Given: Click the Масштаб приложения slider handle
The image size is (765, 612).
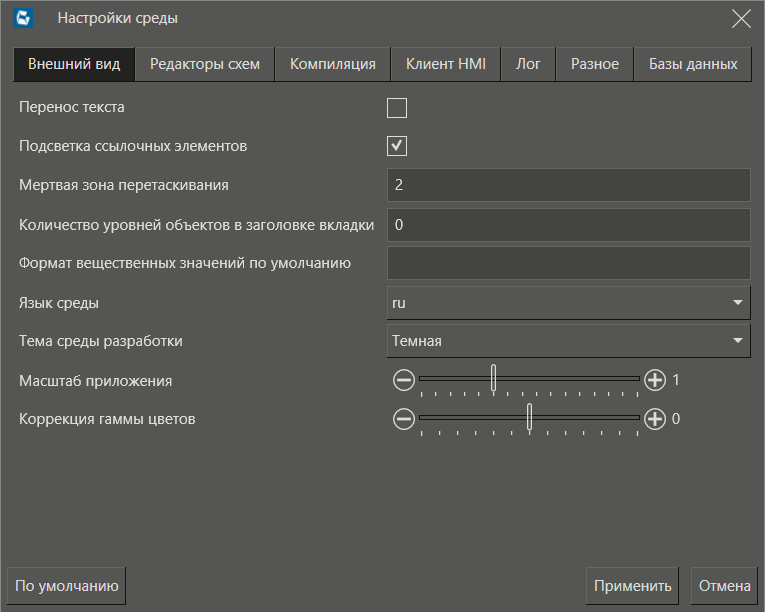Looking at the screenshot, I should 493,379.
